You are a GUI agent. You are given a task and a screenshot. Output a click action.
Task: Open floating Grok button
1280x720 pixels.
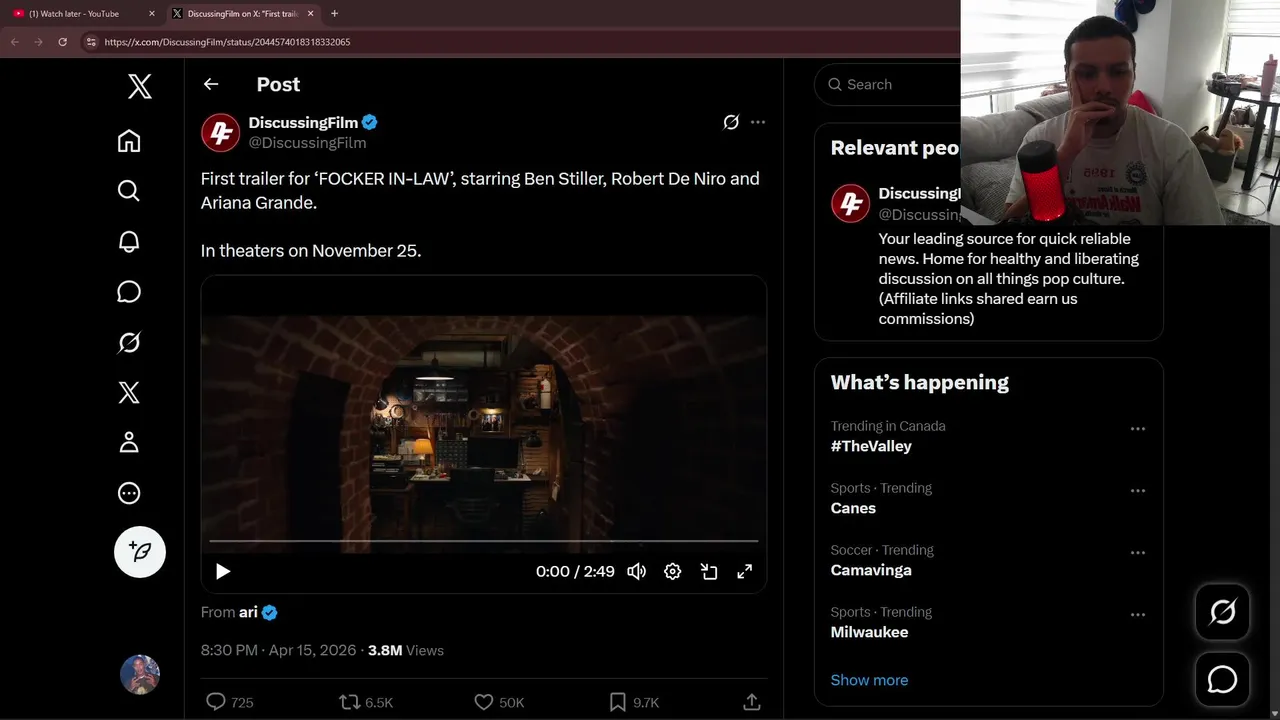pyautogui.click(x=1222, y=612)
